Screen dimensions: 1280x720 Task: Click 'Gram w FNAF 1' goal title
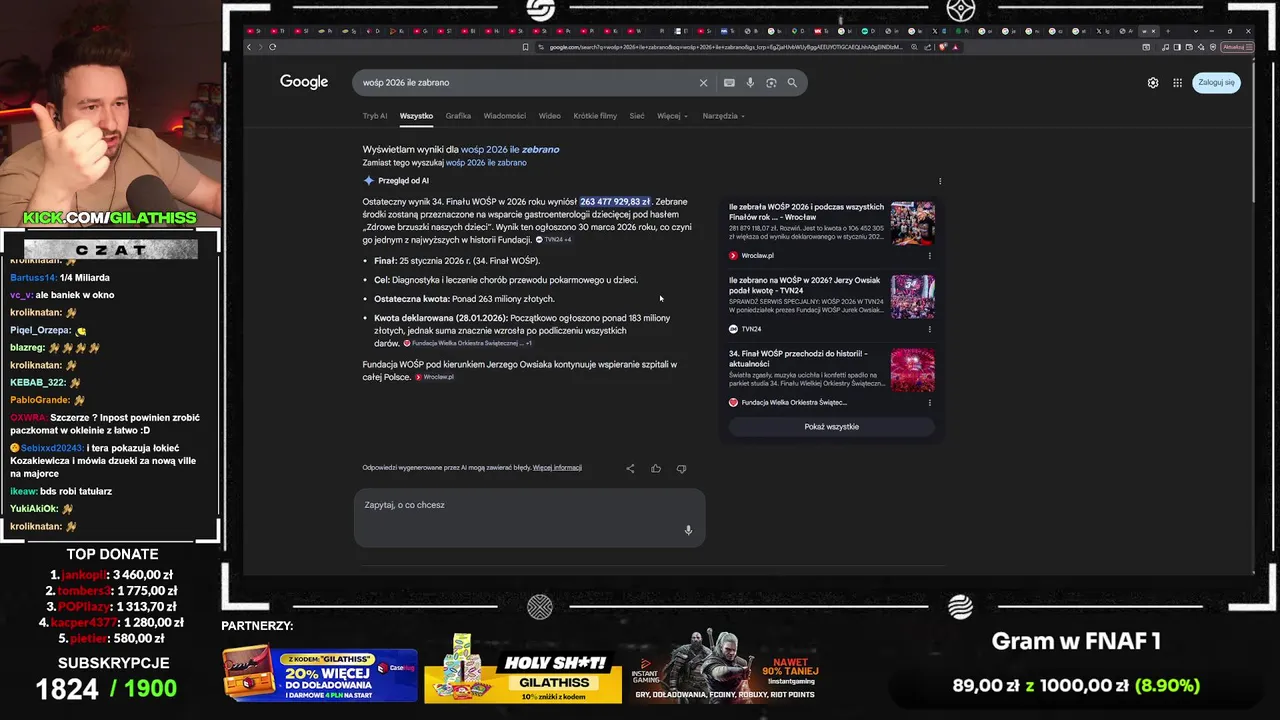[x=1076, y=642]
